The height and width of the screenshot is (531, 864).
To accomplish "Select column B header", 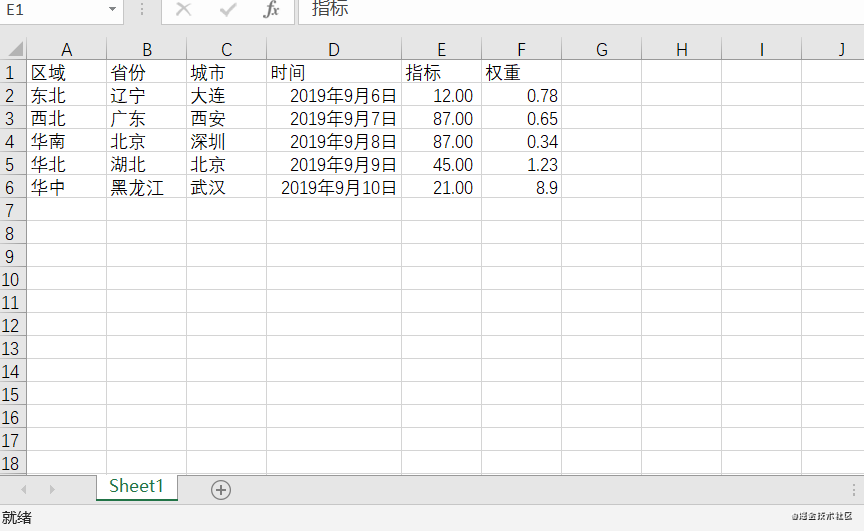I will click(147, 50).
